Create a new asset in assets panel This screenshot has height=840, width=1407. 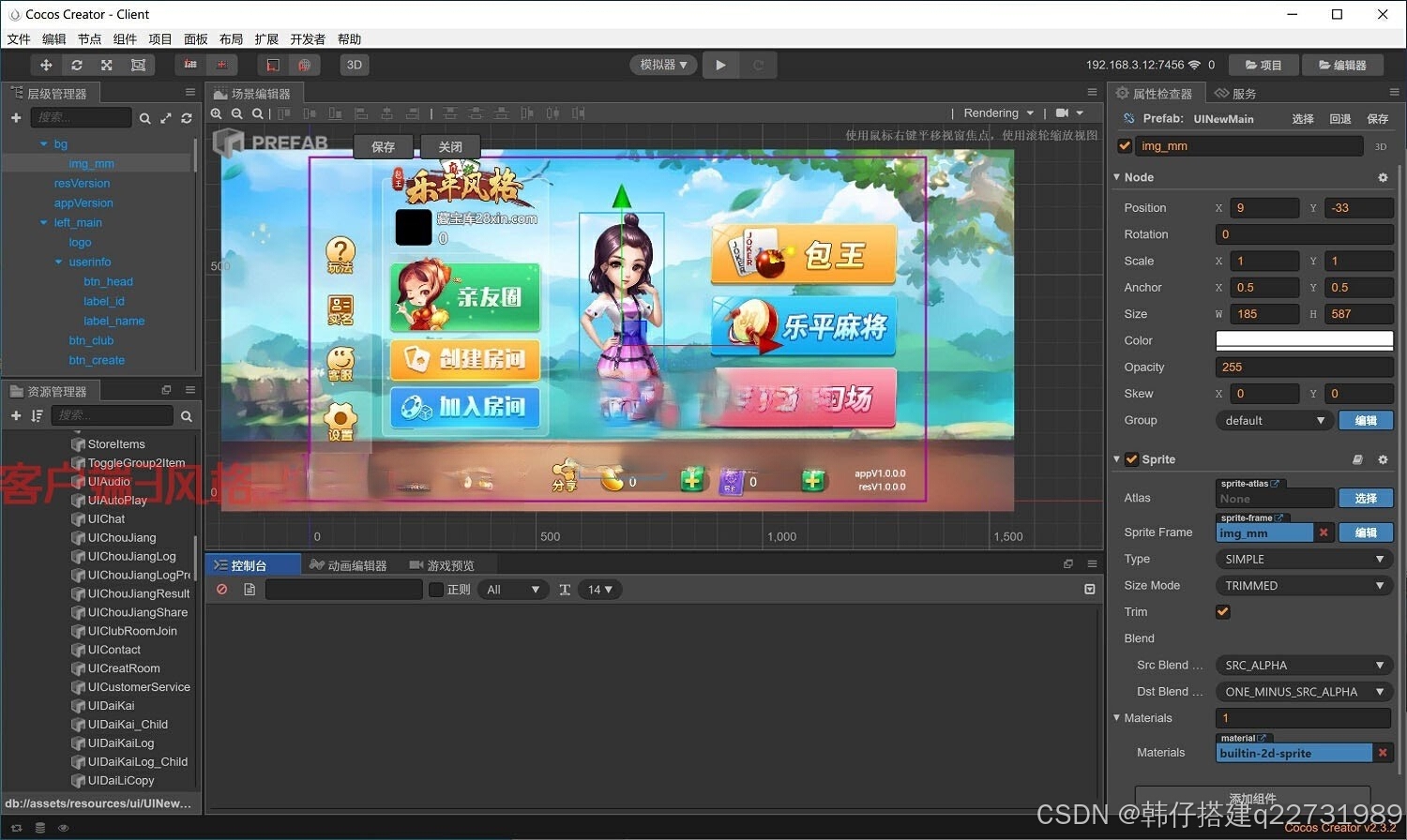click(16, 415)
